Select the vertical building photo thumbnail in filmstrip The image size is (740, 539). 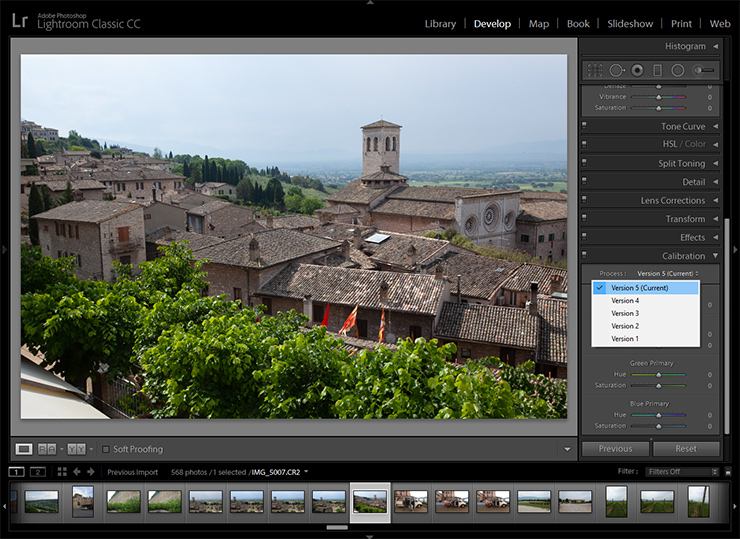83,501
